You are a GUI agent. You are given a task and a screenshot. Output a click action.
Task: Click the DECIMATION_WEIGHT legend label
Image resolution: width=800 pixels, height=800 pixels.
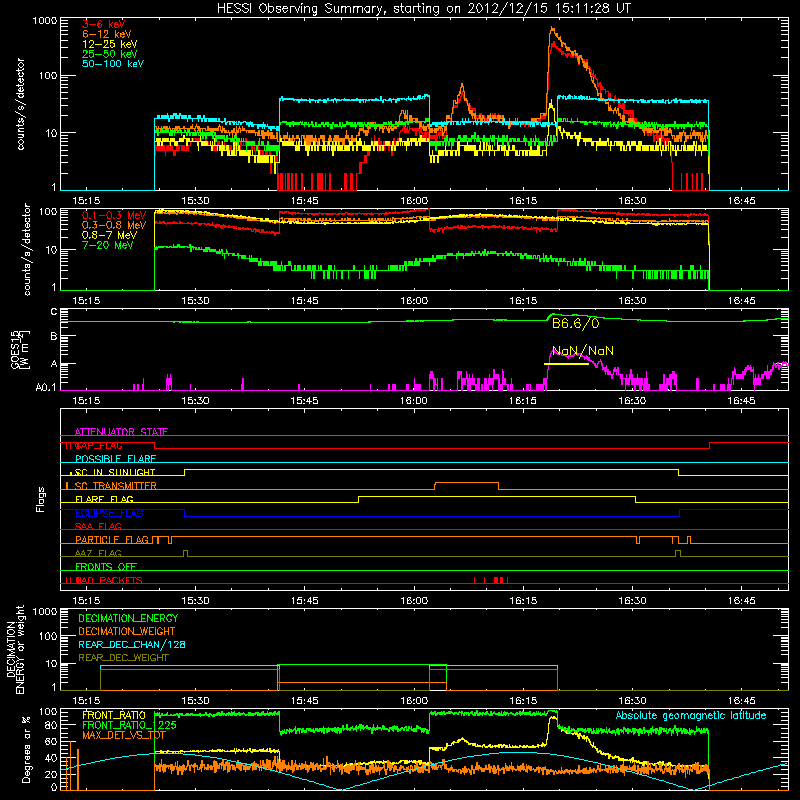coord(127,631)
